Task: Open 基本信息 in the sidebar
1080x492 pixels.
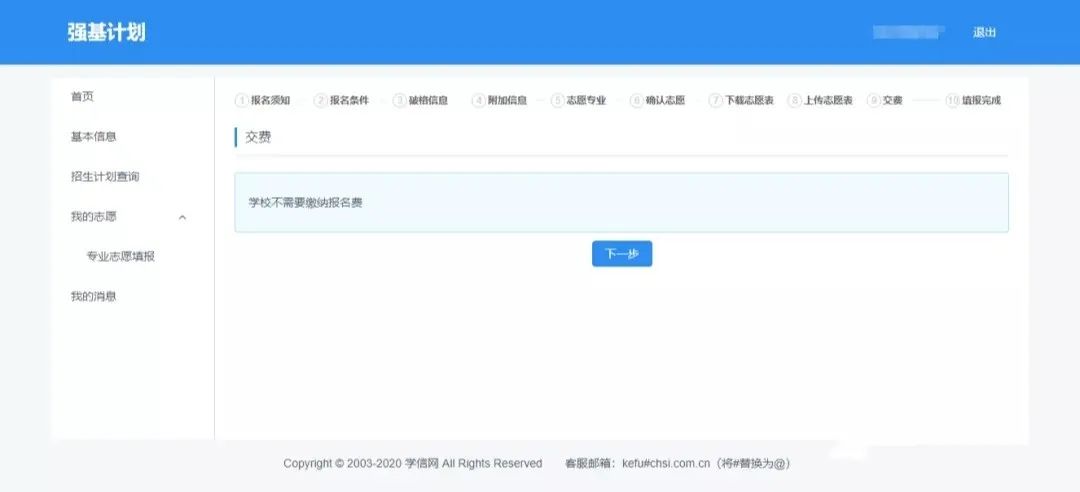Action: pos(93,137)
